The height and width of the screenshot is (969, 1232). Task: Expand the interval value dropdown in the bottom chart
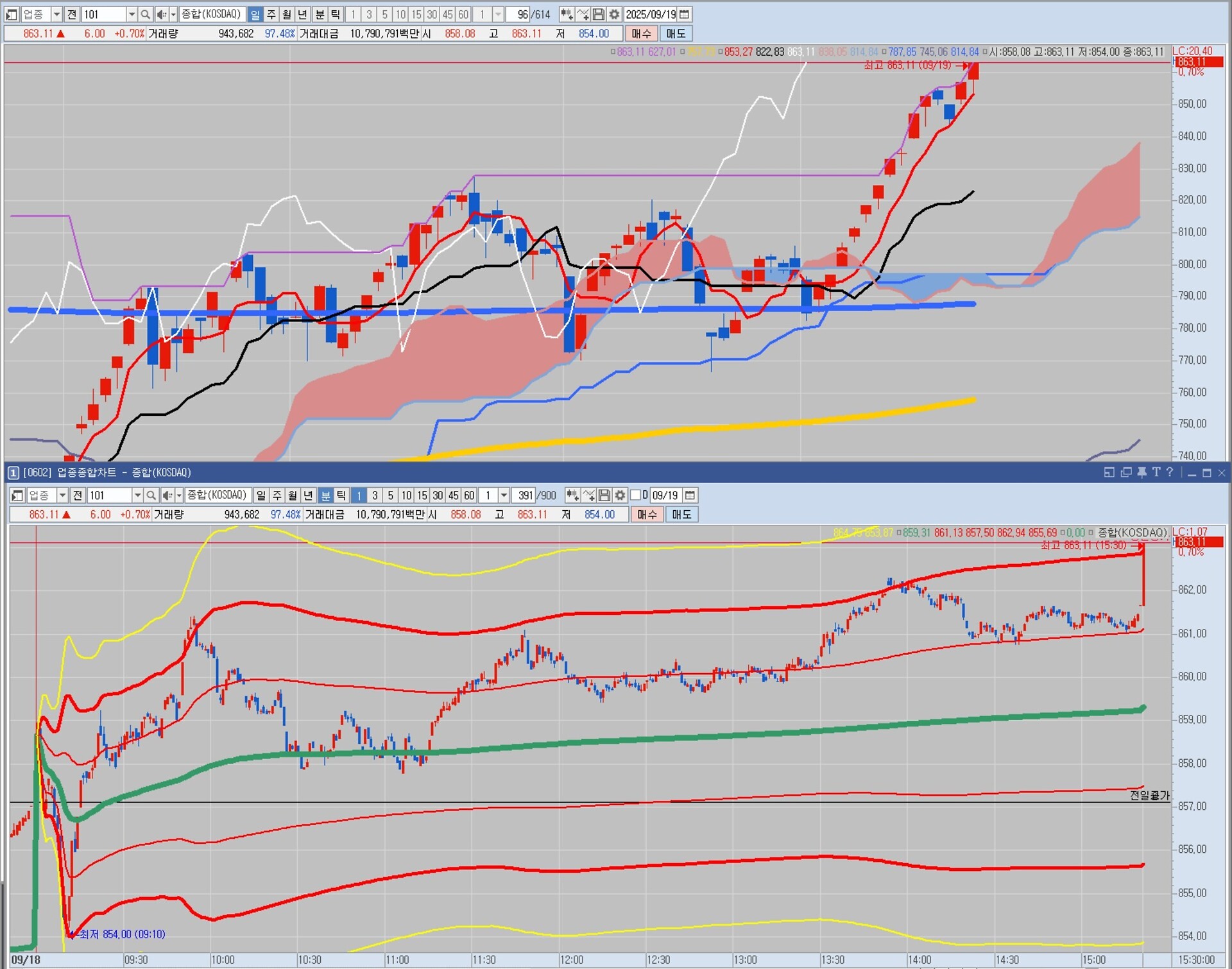pos(504,495)
